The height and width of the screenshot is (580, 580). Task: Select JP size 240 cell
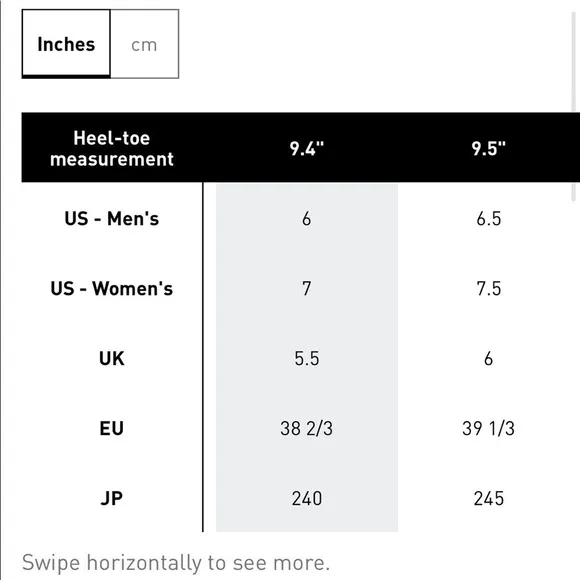click(307, 498)
